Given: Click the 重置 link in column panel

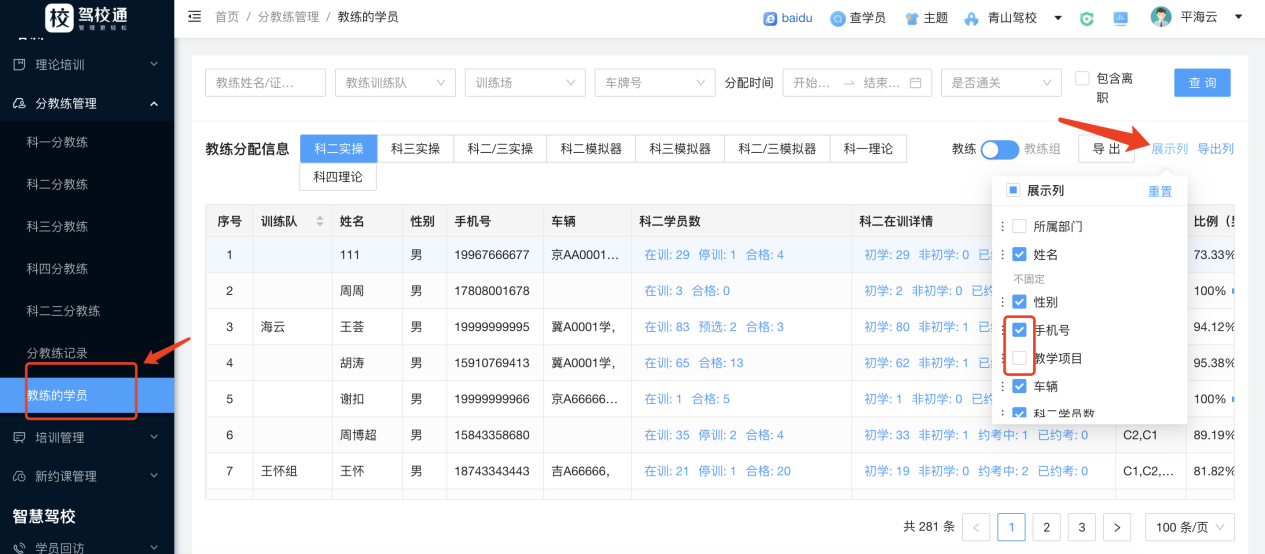Looking at the screenshot, I should click(x=1159, y=191).
